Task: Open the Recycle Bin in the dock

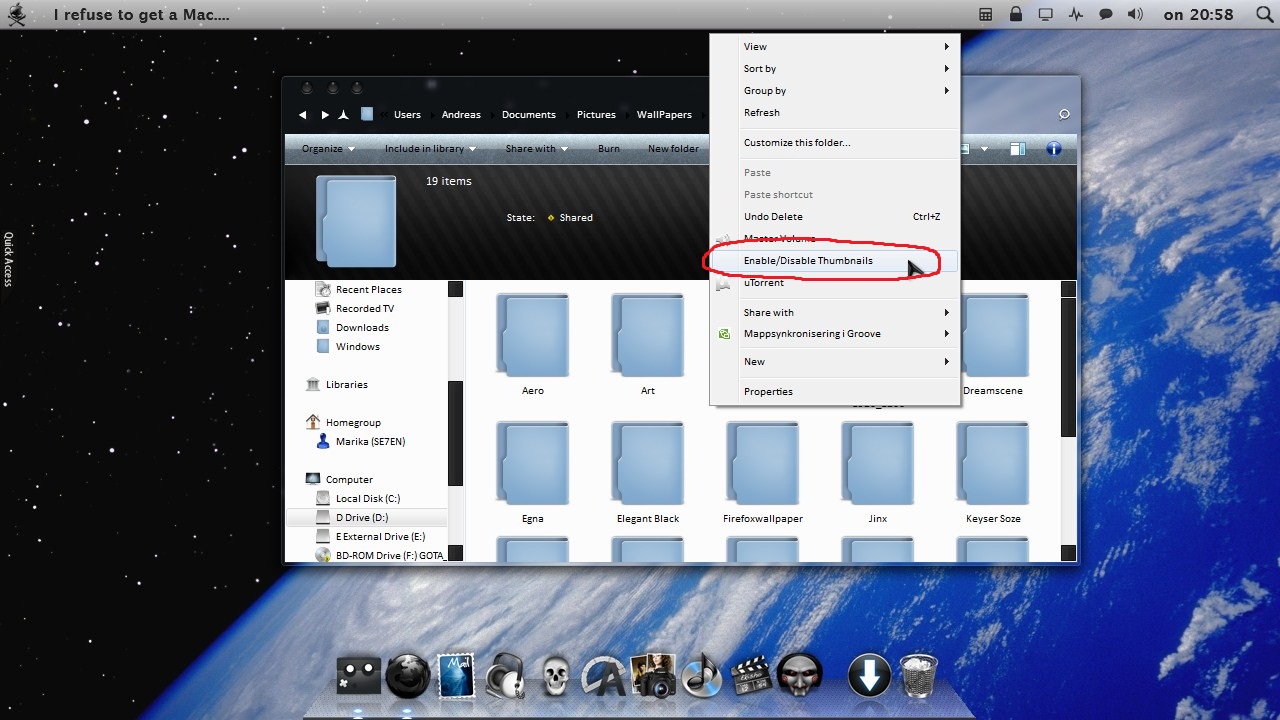Action: (918, 676)
